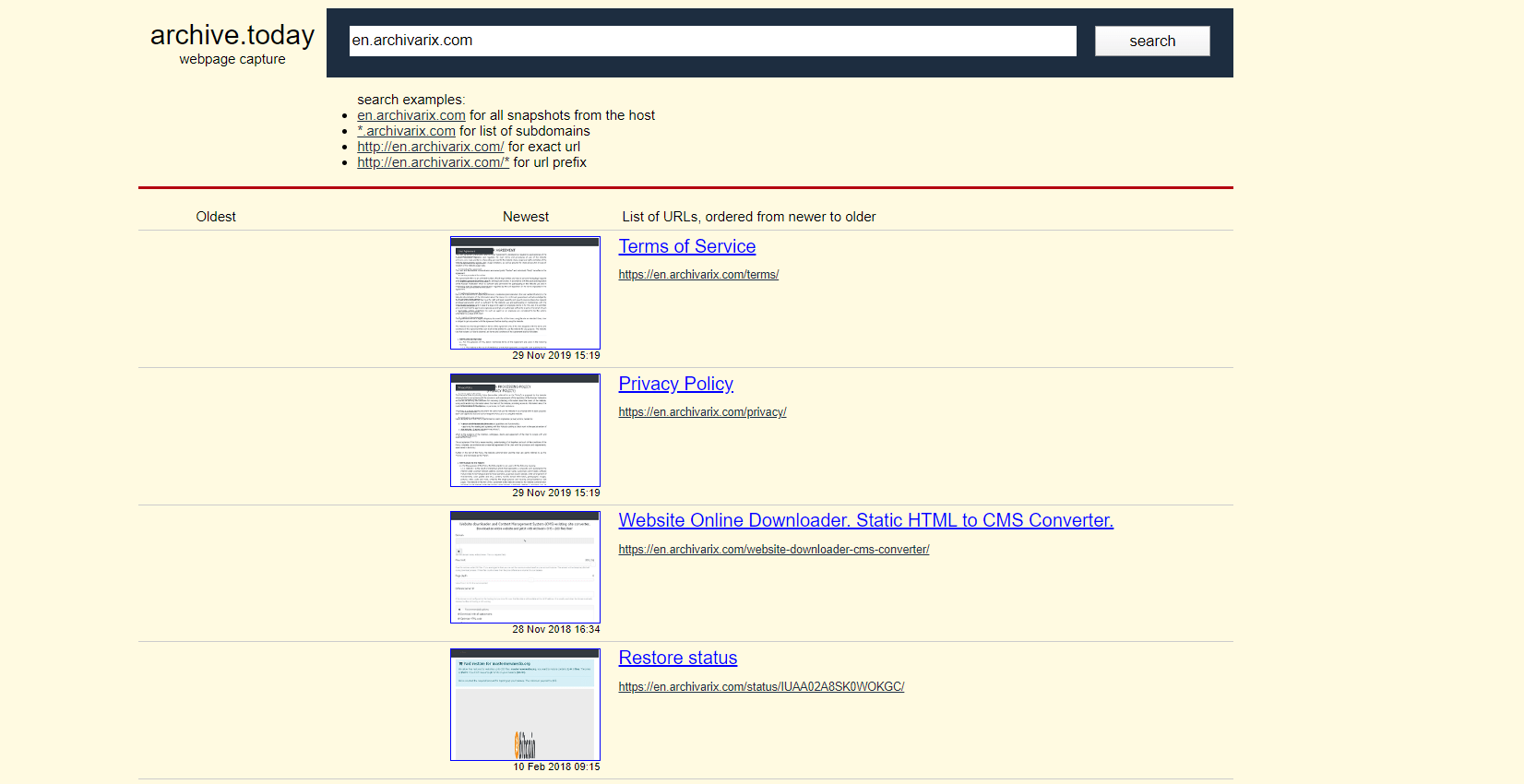Screen dimensions: 1524x784
Task: Open the Website Online Downloader snapshot thumbnail
Action: pyautogui.click(x=525, y=567)
